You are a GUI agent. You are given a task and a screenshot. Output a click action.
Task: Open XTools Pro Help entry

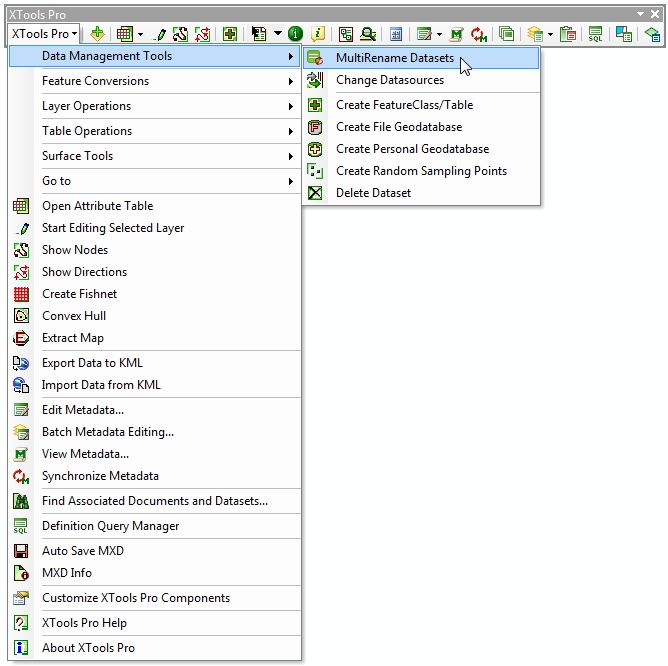click(155, 623)
